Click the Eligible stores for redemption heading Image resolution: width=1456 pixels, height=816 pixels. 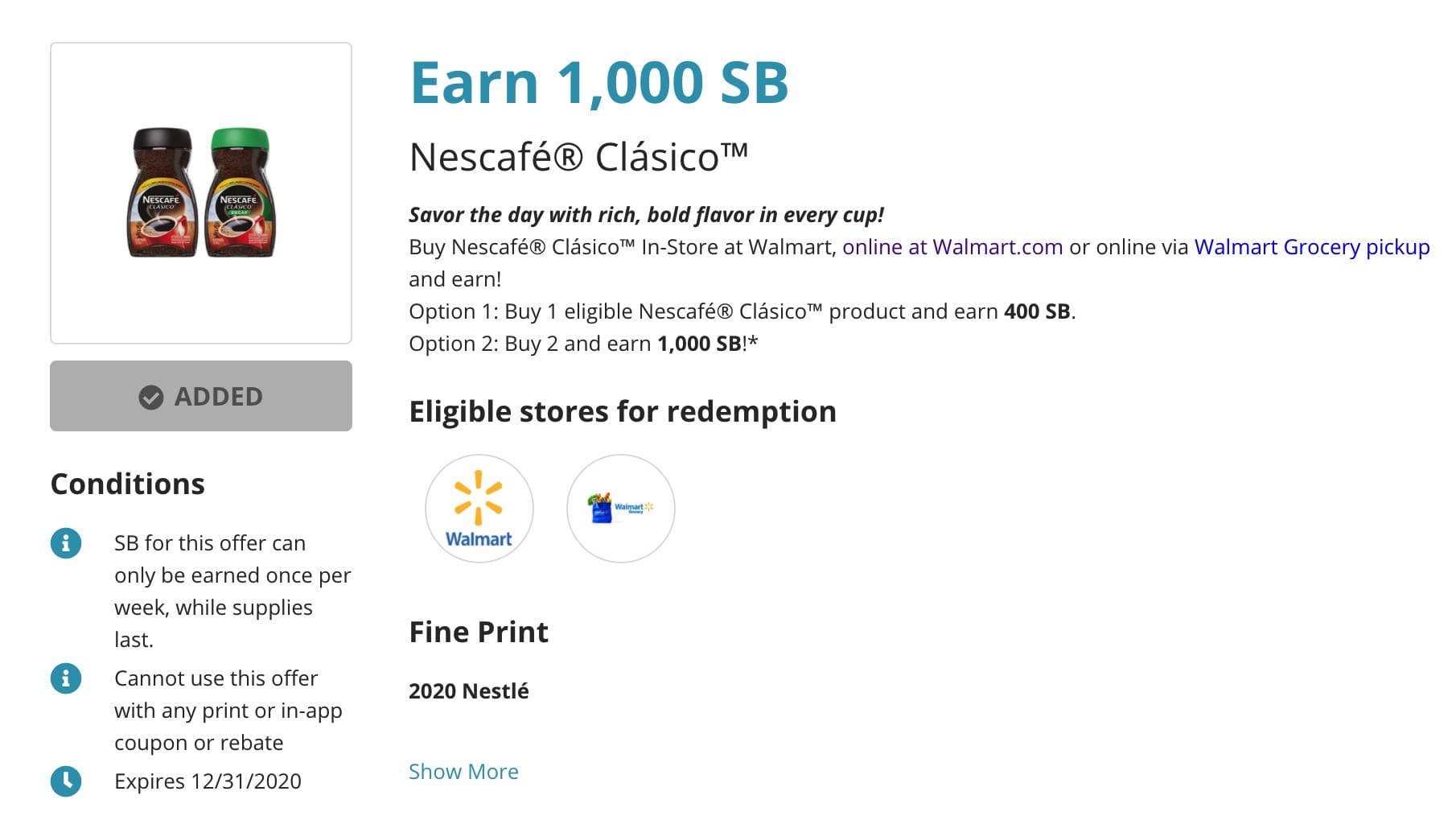(x=622, y=411)
